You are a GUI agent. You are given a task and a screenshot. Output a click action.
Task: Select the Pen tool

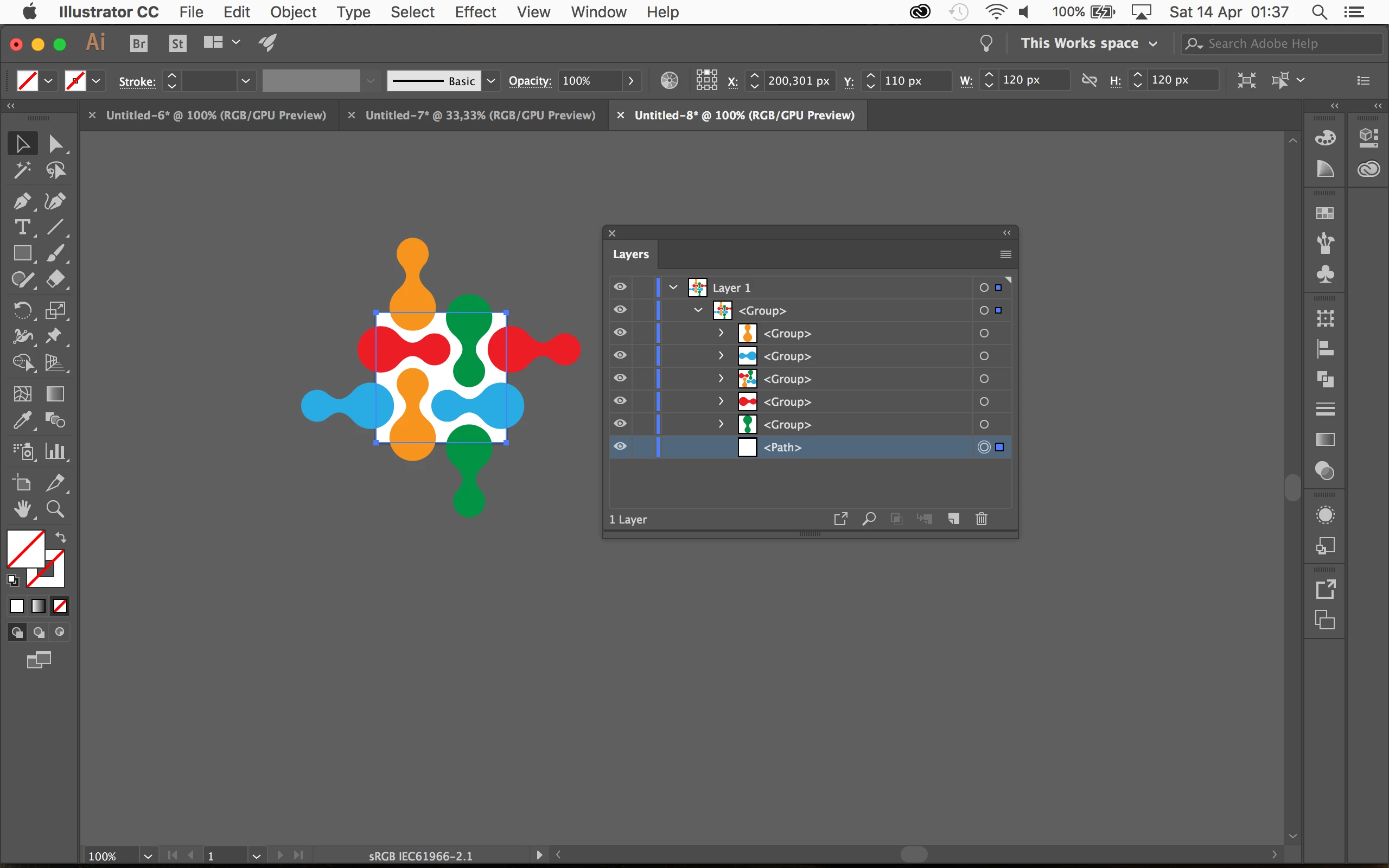coord(22,201)
